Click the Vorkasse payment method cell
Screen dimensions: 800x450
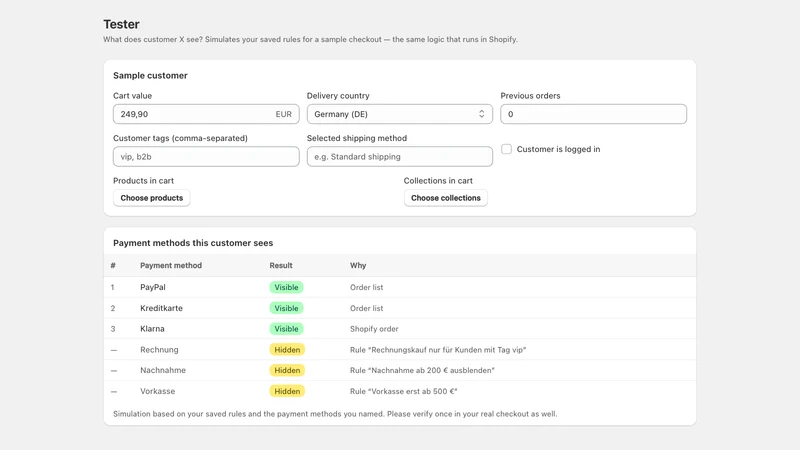pyautogui.click(x=157, y=391)
